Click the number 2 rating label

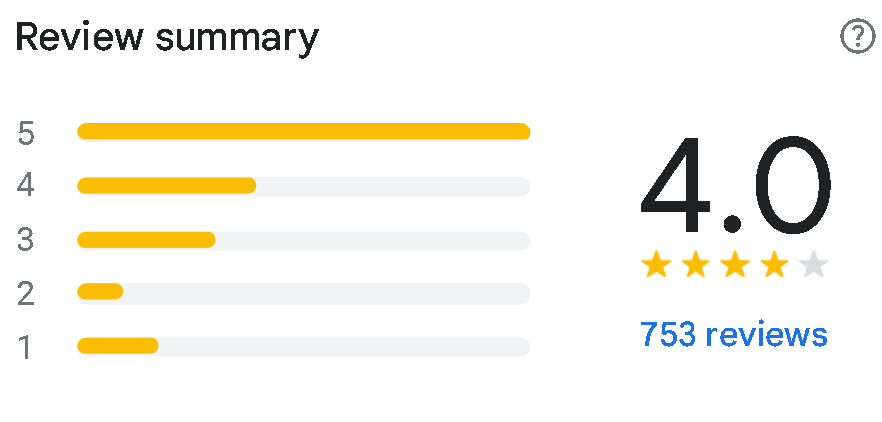[27, 293]
